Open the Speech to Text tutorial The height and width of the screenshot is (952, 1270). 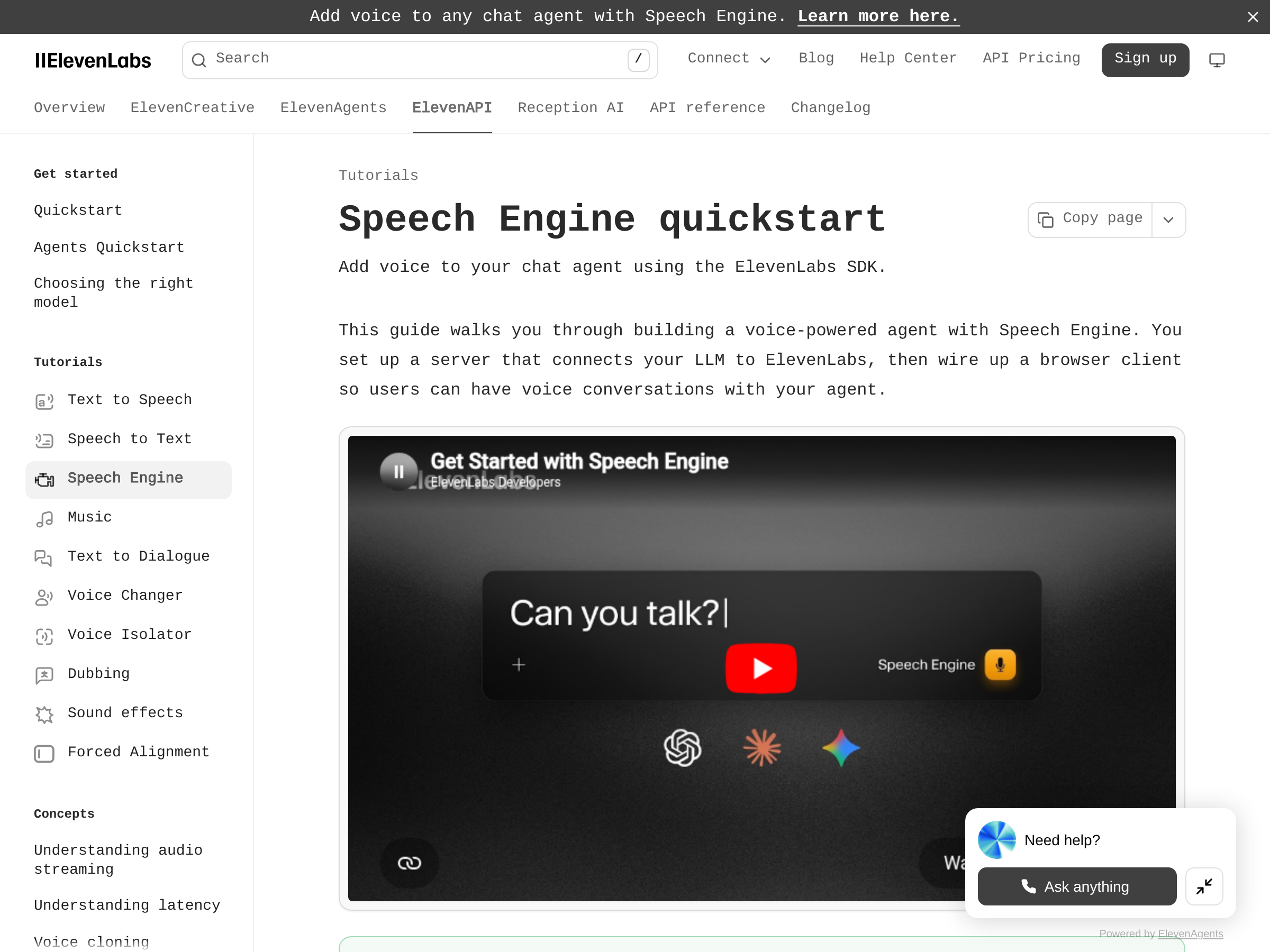130,438
